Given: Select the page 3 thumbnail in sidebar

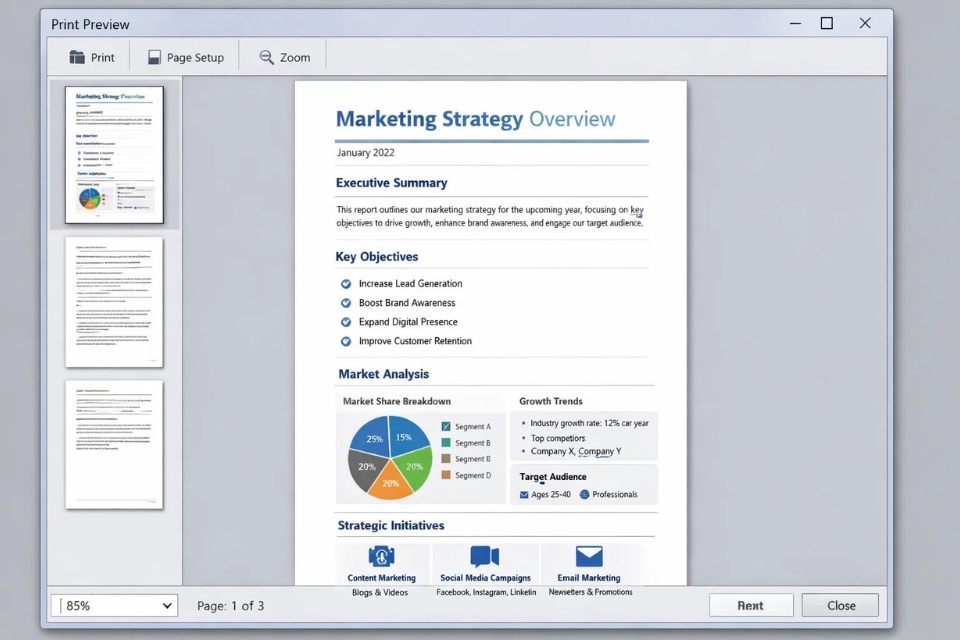Looking at the screenshot, I should pos(114,445).
